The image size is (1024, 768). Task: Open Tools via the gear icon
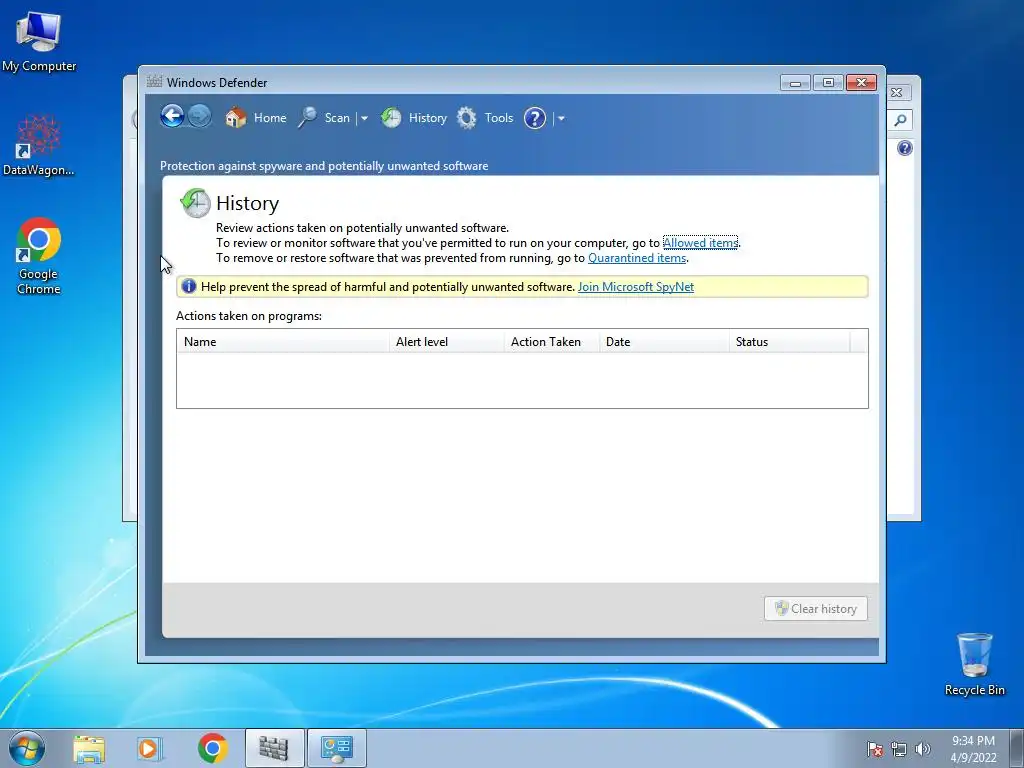(466, 118)
